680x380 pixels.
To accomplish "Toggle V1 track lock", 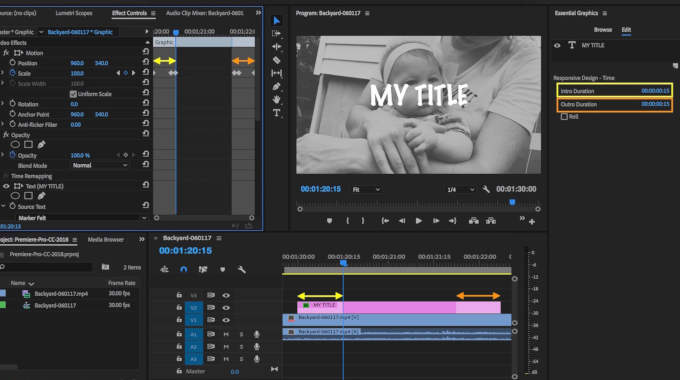I will pos(179,320).
